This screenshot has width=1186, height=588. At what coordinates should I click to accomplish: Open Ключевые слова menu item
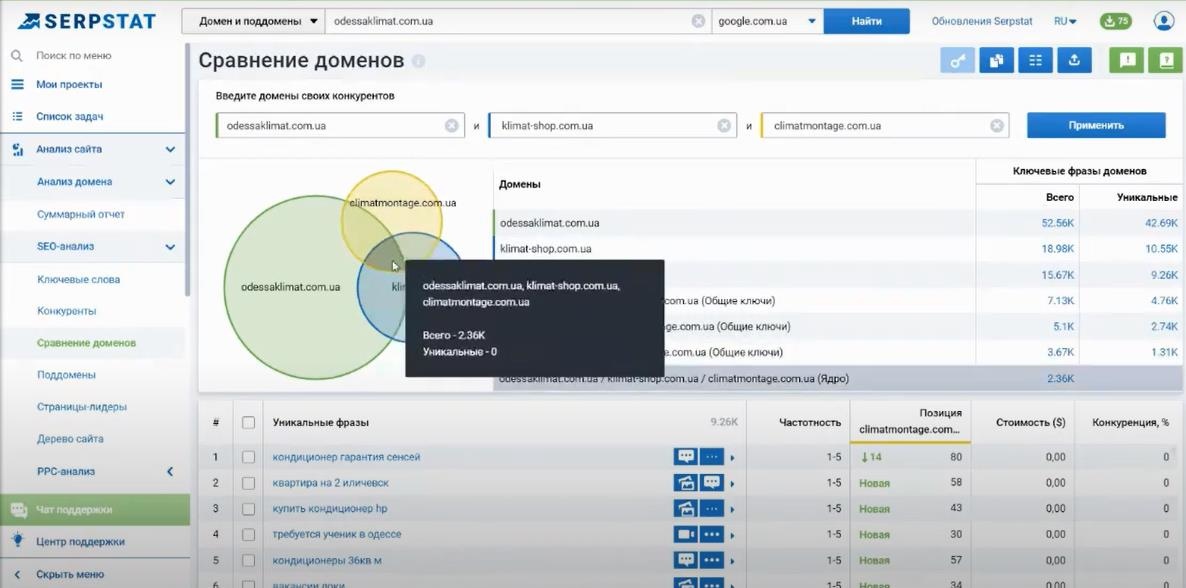pos(79,279)
